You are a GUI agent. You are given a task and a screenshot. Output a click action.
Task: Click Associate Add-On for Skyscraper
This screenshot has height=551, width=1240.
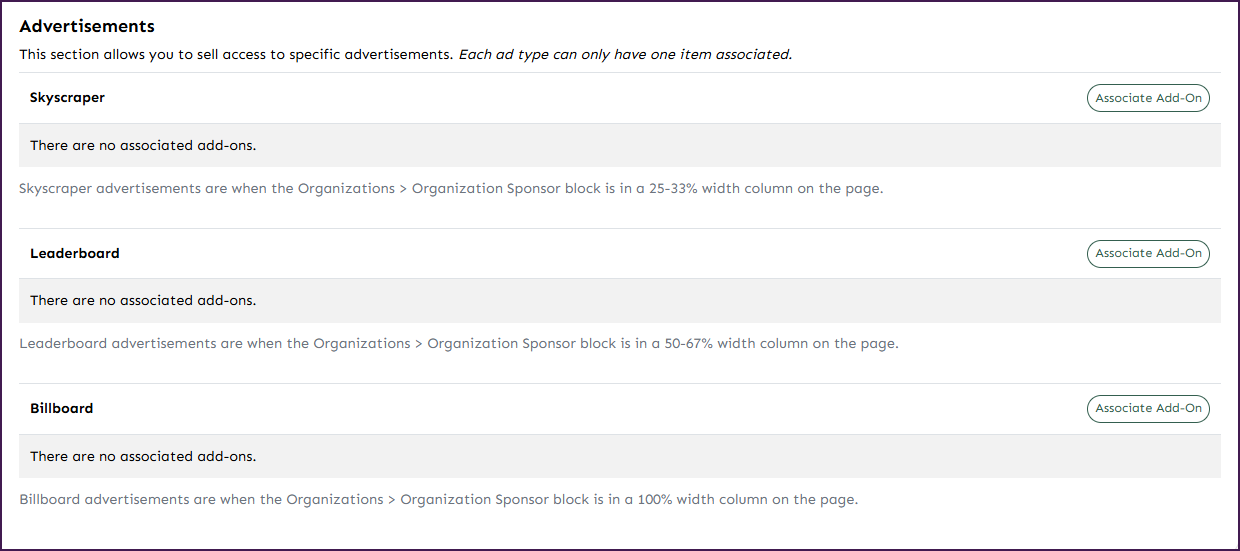click(1148, 98)
